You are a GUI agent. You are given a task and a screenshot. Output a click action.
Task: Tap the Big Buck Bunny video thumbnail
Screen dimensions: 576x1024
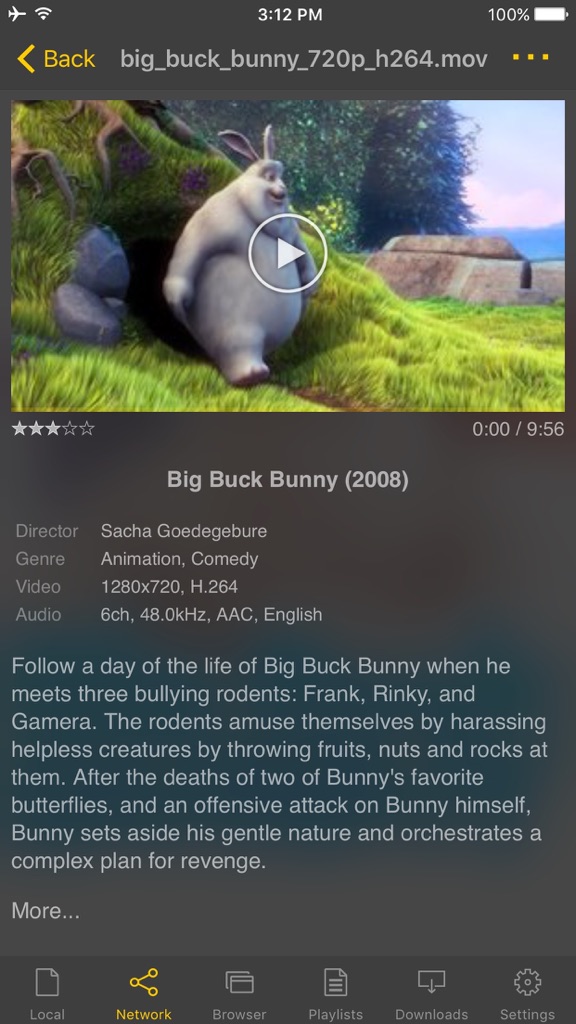[287, 255]
